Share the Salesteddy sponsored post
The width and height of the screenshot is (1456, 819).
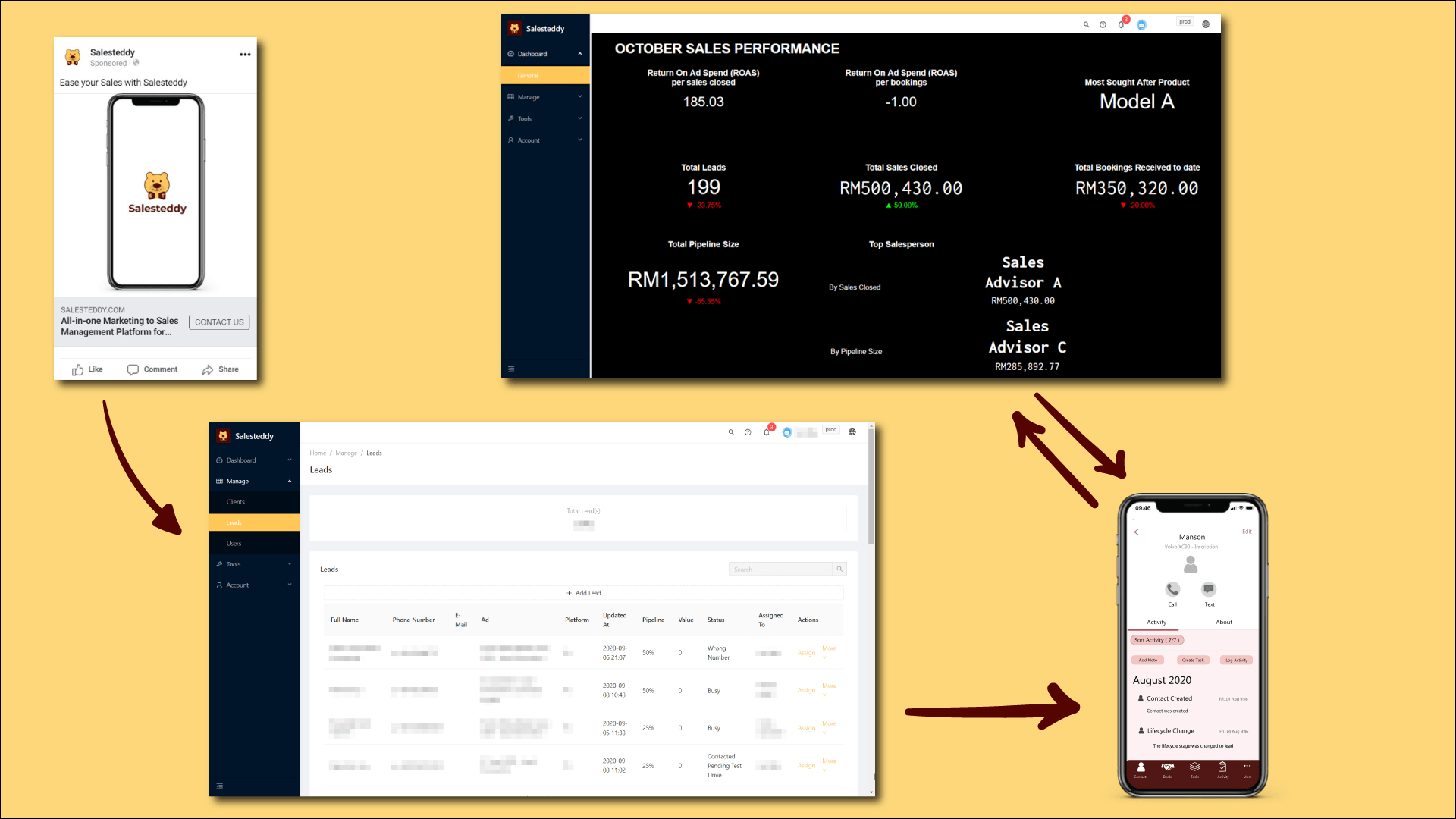(221, 369)
